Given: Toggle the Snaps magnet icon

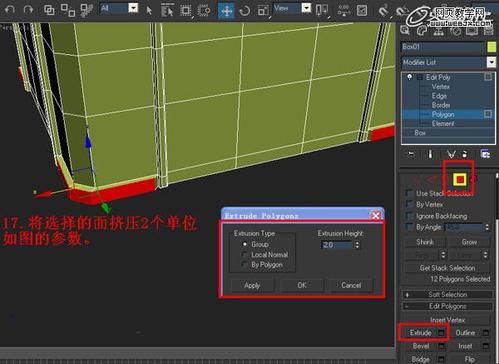Looking at the screenshot, I should (383, 11).
